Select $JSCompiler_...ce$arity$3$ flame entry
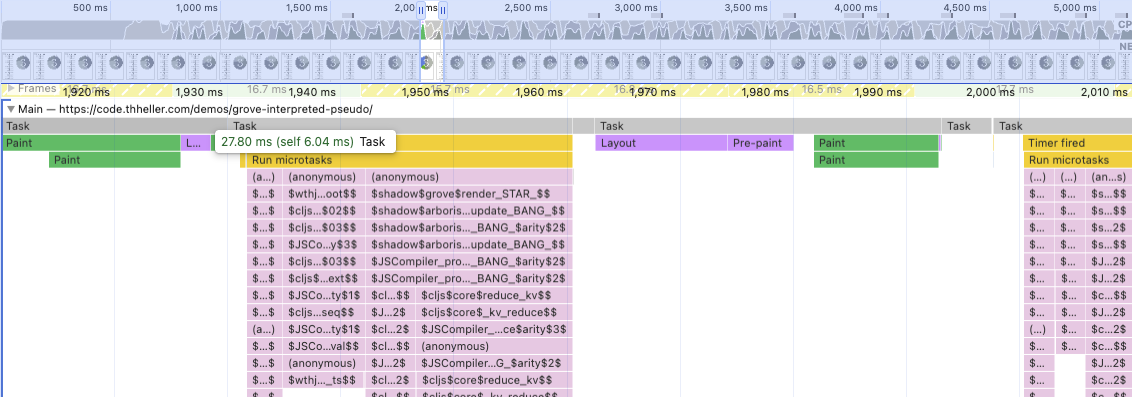 tap(495, 329)
